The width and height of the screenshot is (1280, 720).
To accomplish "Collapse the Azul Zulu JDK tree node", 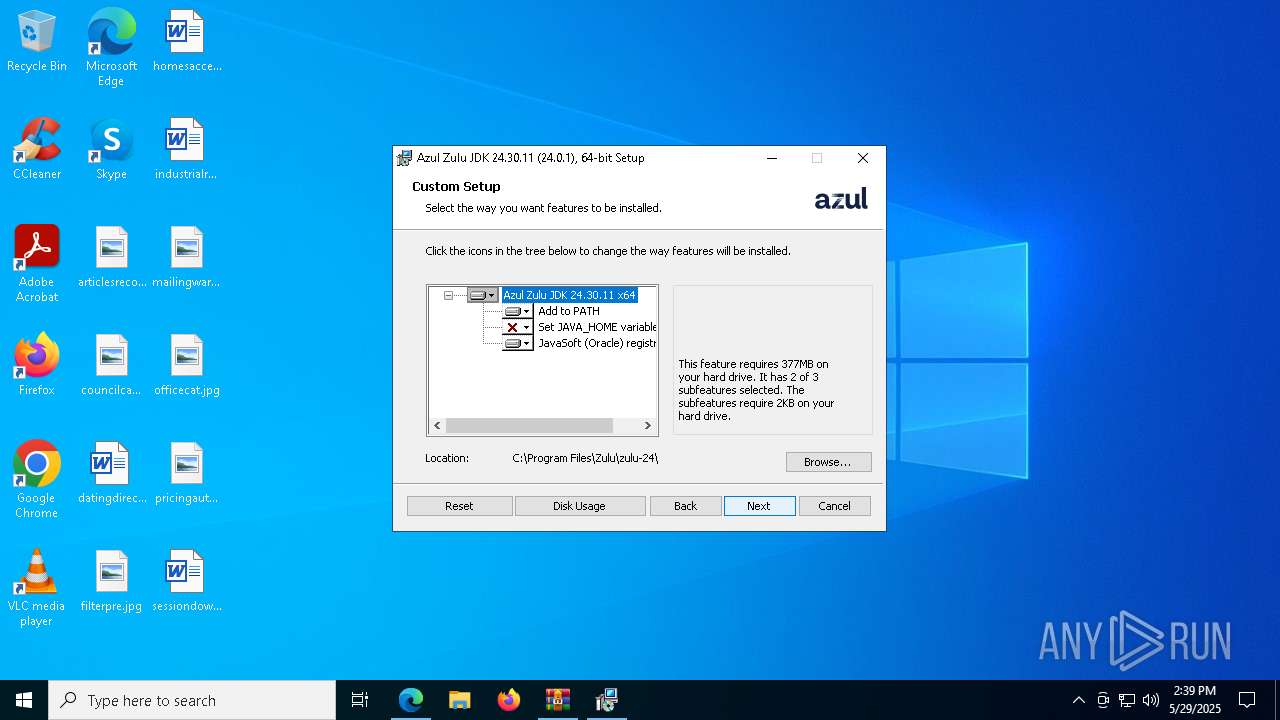I will point(448,295).
